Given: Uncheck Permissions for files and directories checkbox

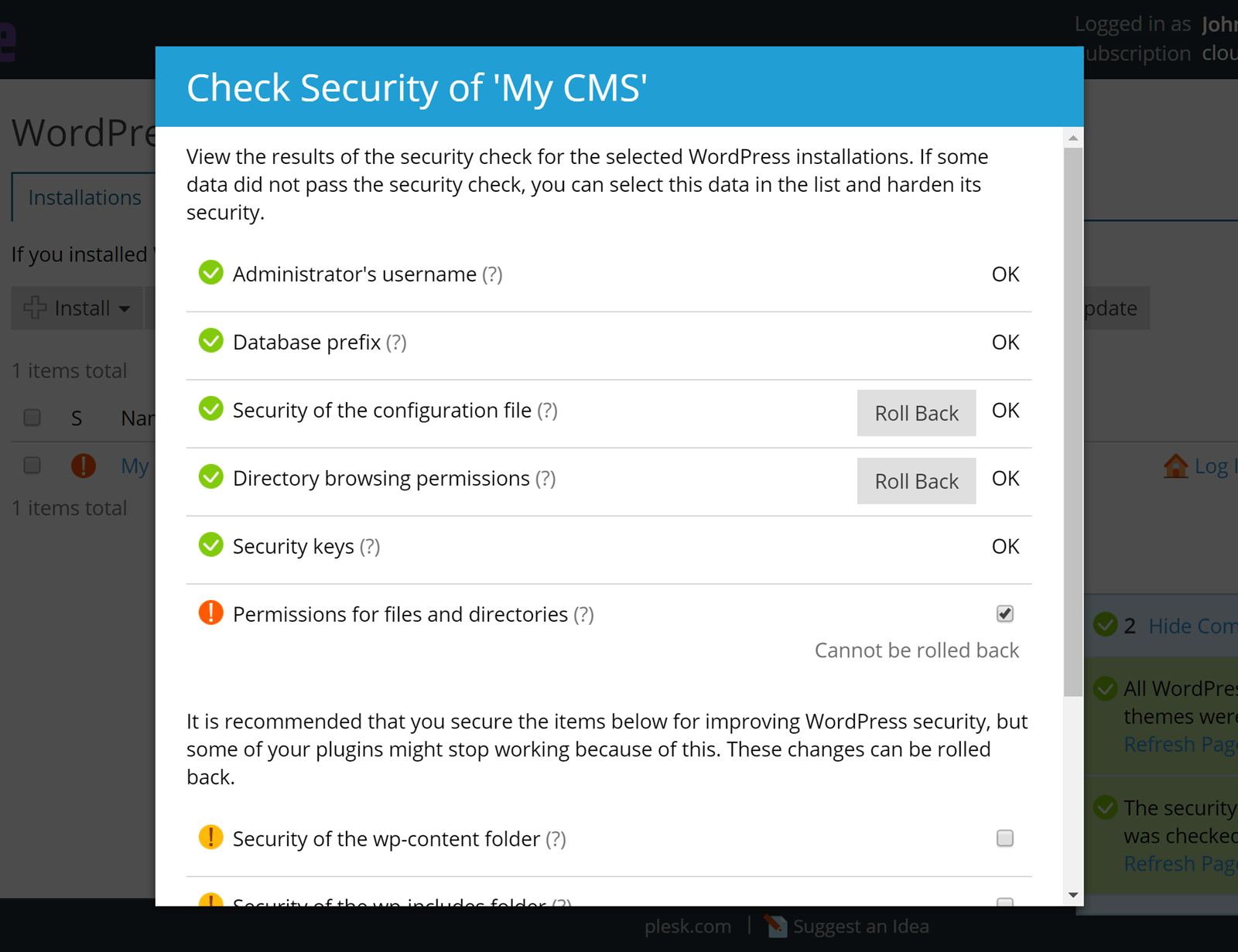Looking at the screenshot, I should (1004, 614).
